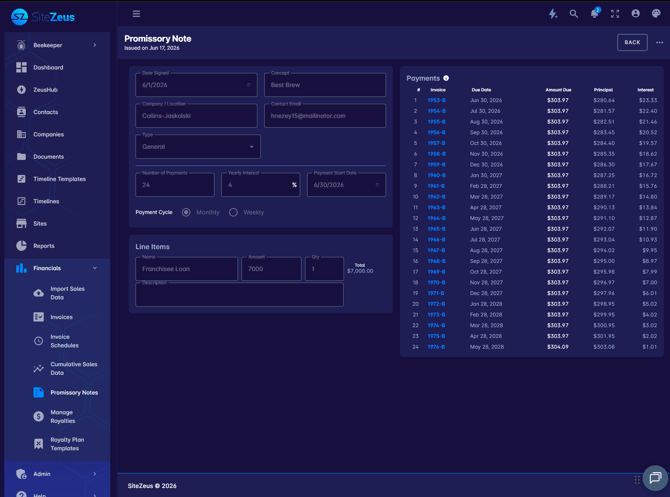Click the SiteZeus logo
This screenshot has height=497, width=670.
[x=43, y=17]
